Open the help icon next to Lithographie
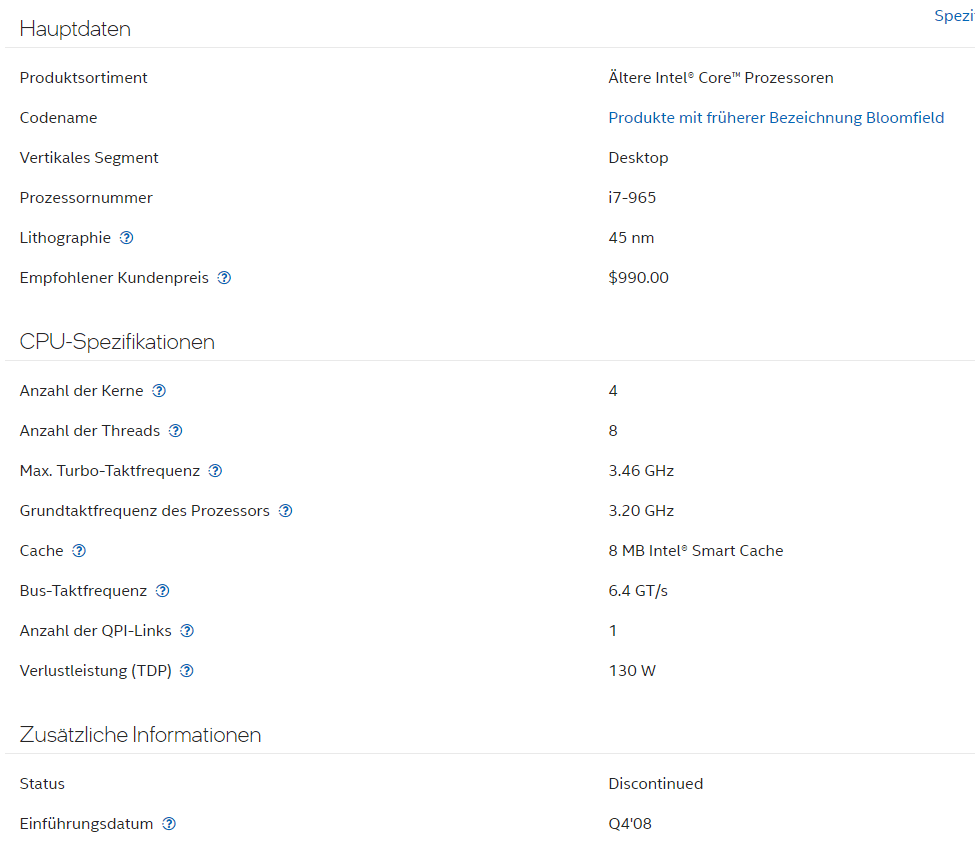The height and width of the screenshot is (843, 975). 126,237
